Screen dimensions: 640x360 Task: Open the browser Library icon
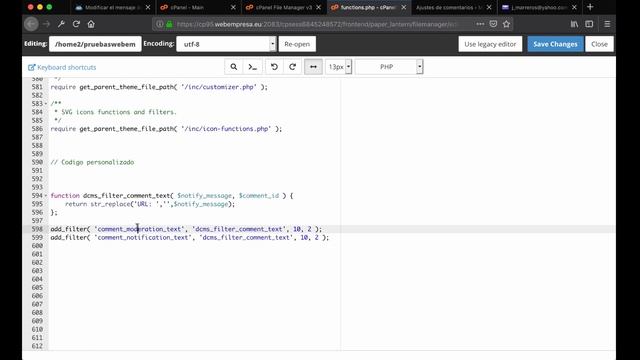(x=574, y=24)
